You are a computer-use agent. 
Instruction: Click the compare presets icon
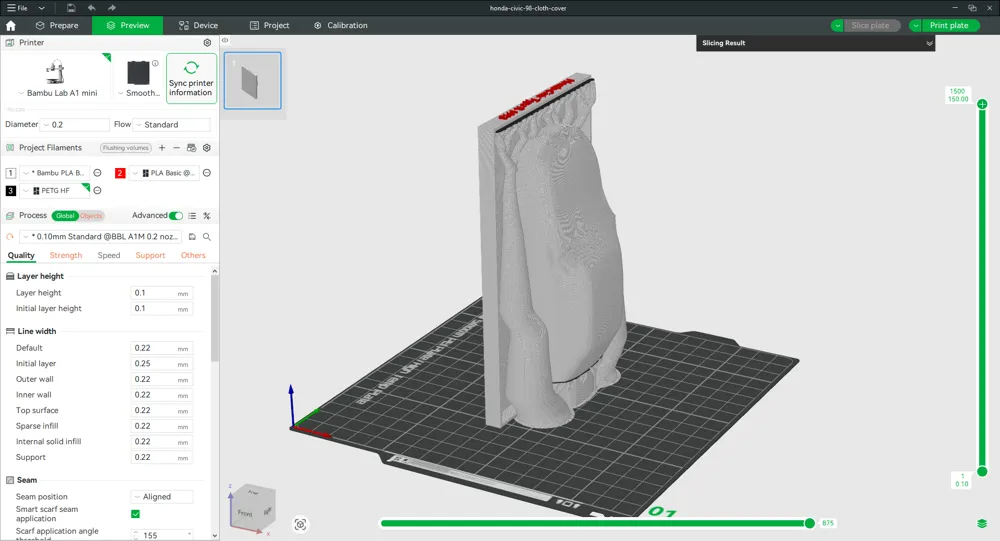coord(207,216)
